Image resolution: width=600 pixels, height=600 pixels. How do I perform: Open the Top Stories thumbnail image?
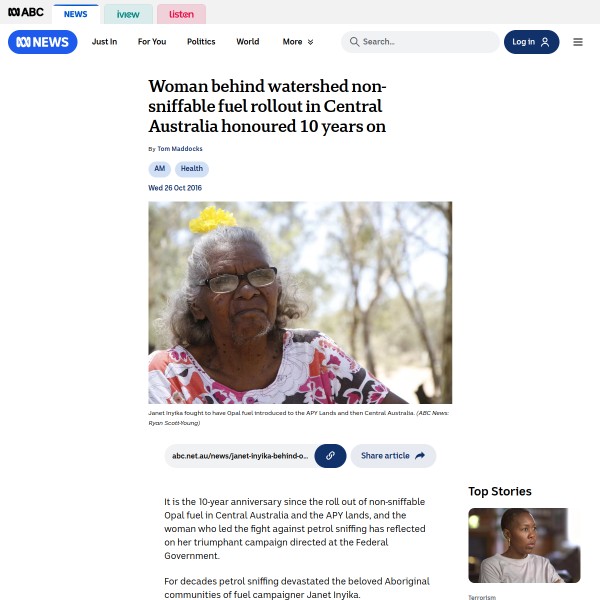pos(524,545)
